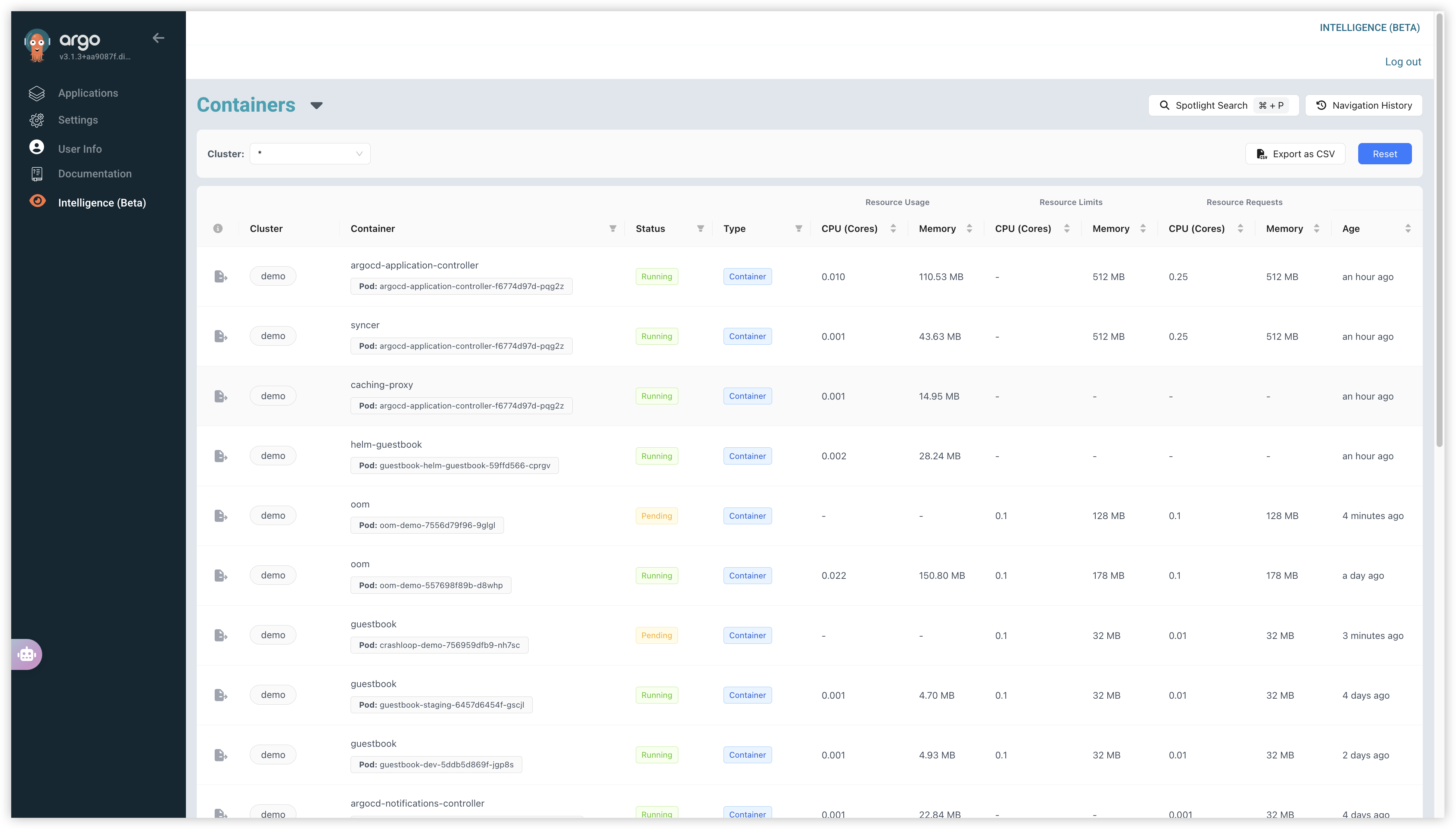
Task: Sort by Resource Limits CPU column
Action: [x=1066, y=228]
